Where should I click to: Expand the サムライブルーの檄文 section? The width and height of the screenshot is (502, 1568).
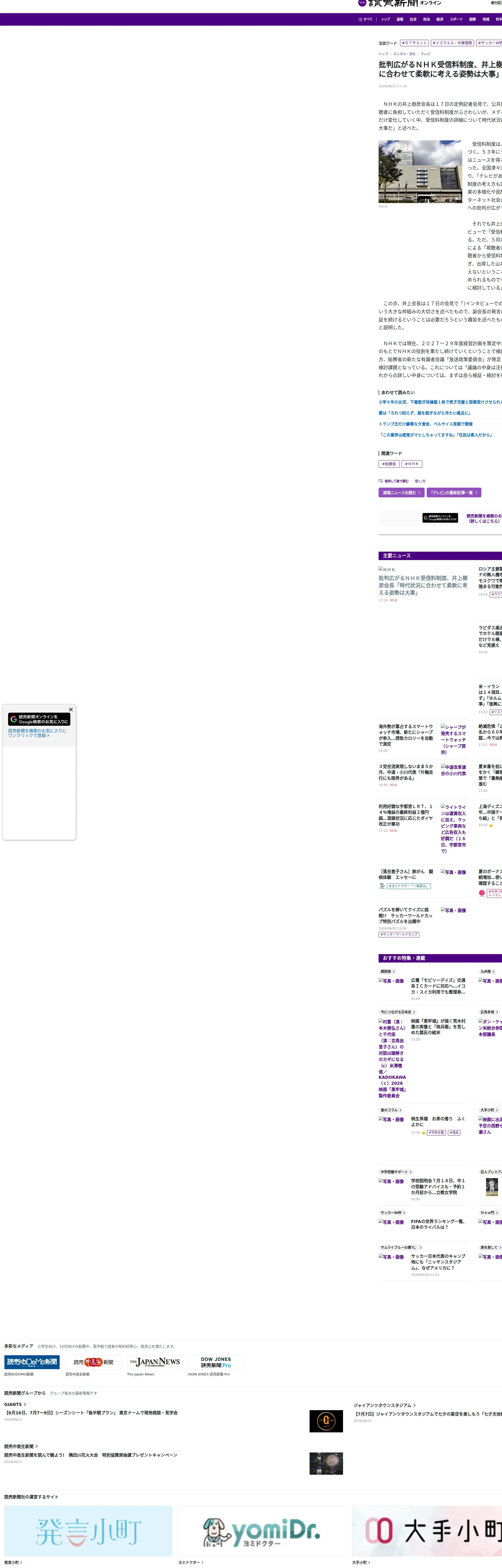point(401,1247)
